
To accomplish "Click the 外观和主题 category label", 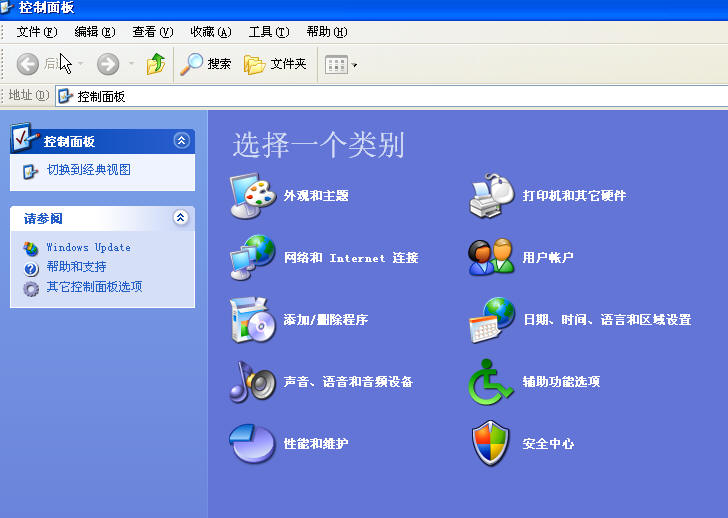I will click(x=316, y=195).
